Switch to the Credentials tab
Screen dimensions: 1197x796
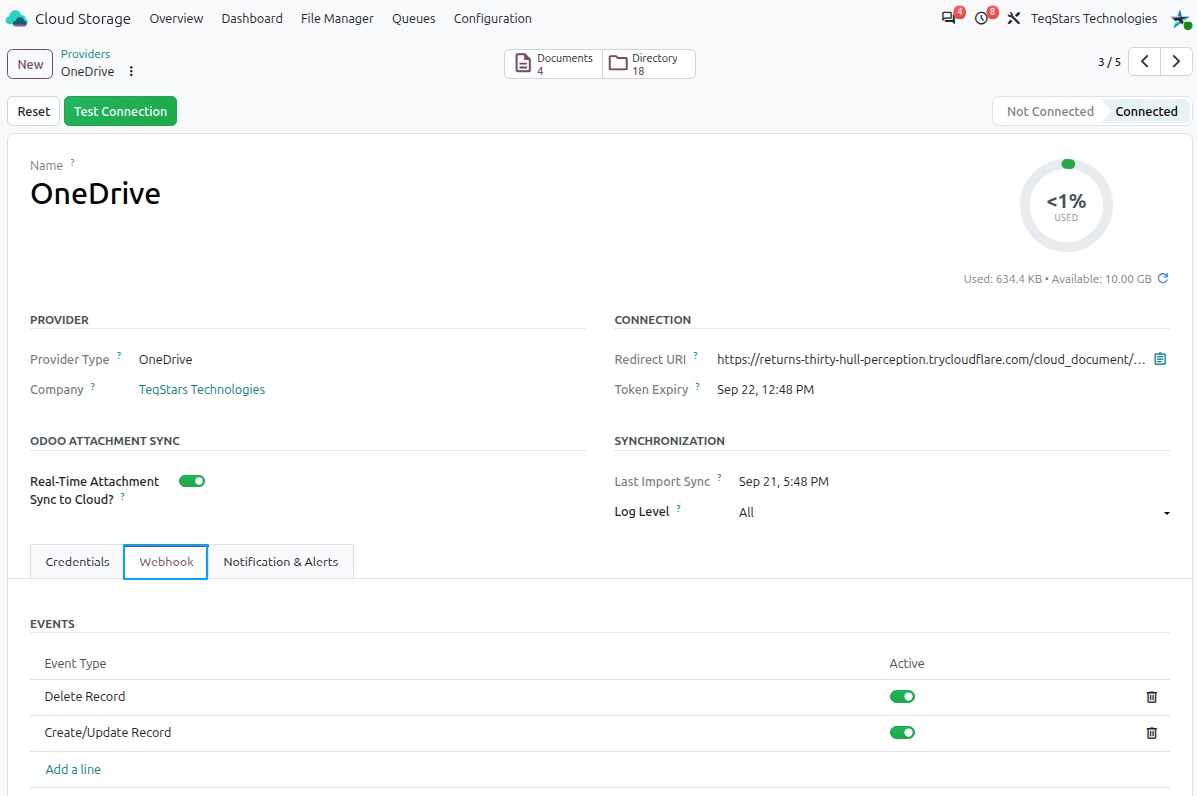pos(77,562)
